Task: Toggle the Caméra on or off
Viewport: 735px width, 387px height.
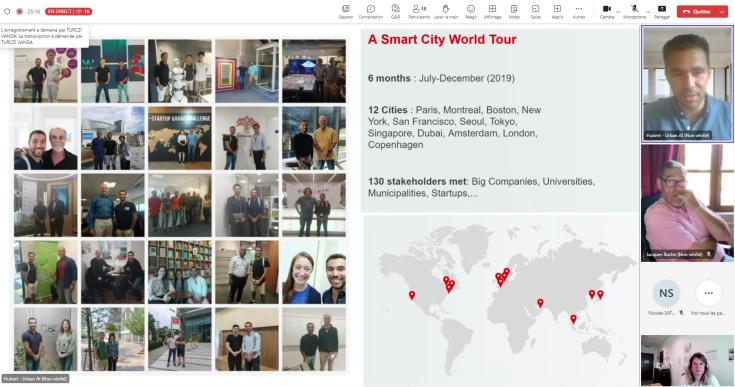Action: (607, 12)
